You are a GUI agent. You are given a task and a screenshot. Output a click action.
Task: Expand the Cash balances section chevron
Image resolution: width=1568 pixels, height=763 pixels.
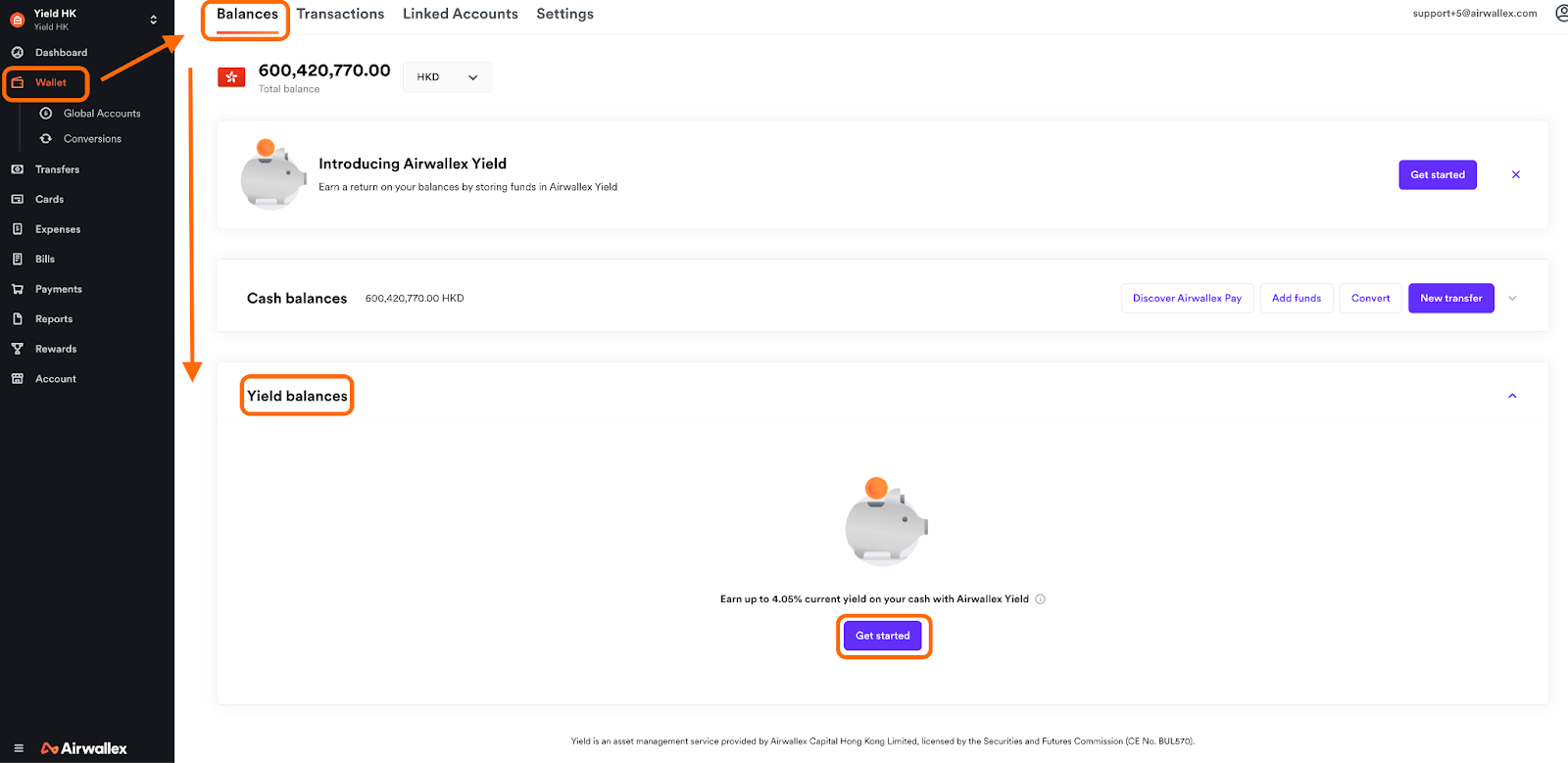pyautogui.click(x=1512, y=299)
